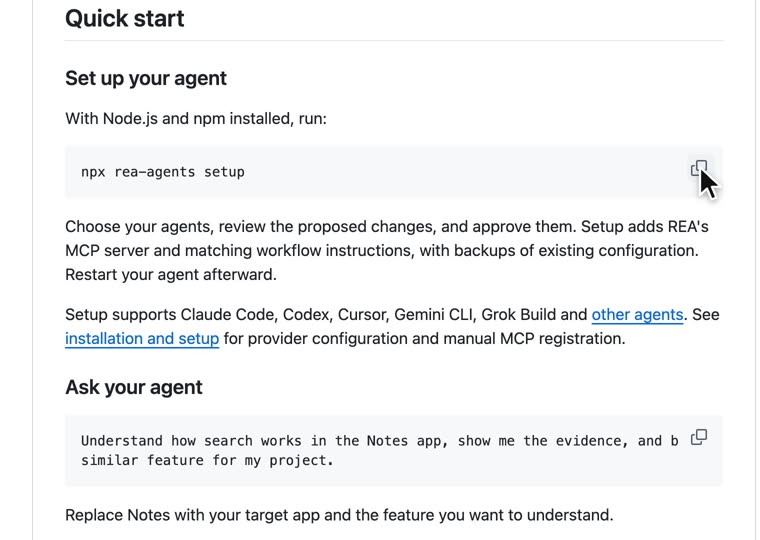Screen dimensions: 760x540
Task: Copy the 'Understand how search works' prompt
Action: click(x=699, y=437)
